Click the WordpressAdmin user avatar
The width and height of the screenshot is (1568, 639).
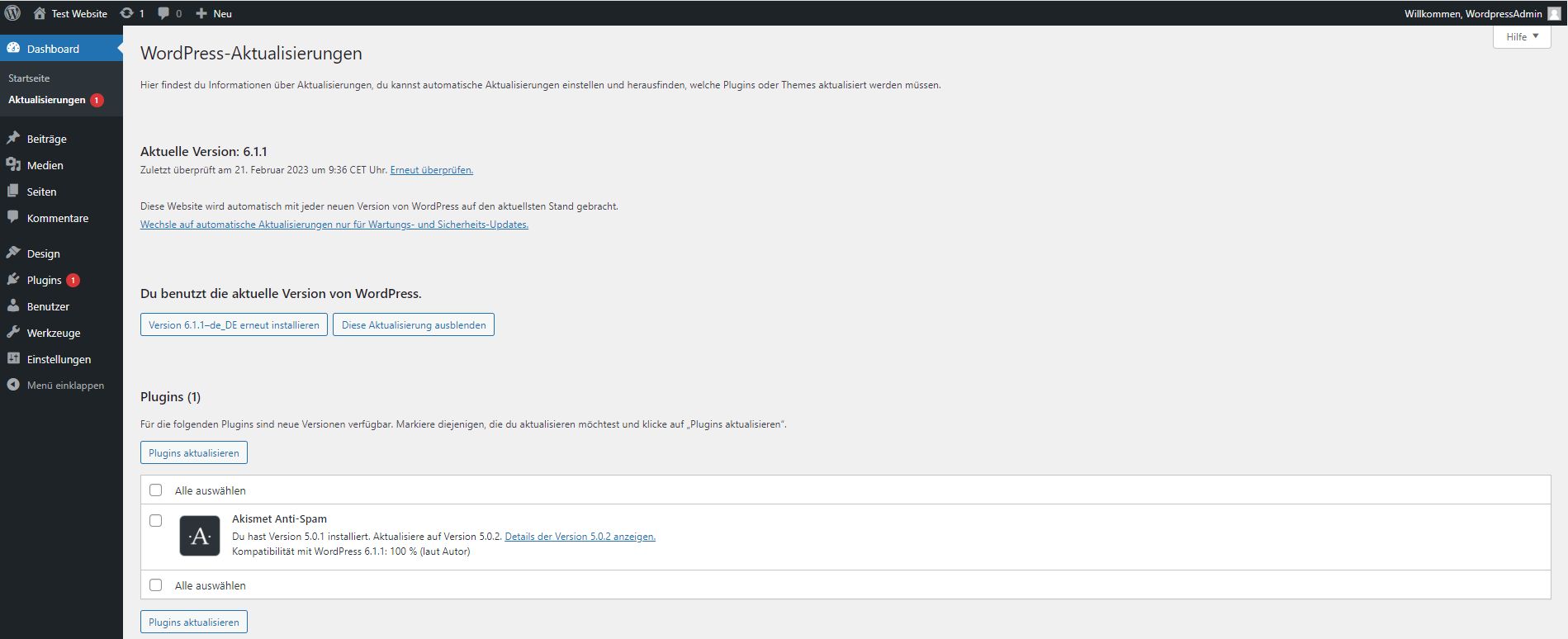pyautogui.click(x=1554, y=13)
